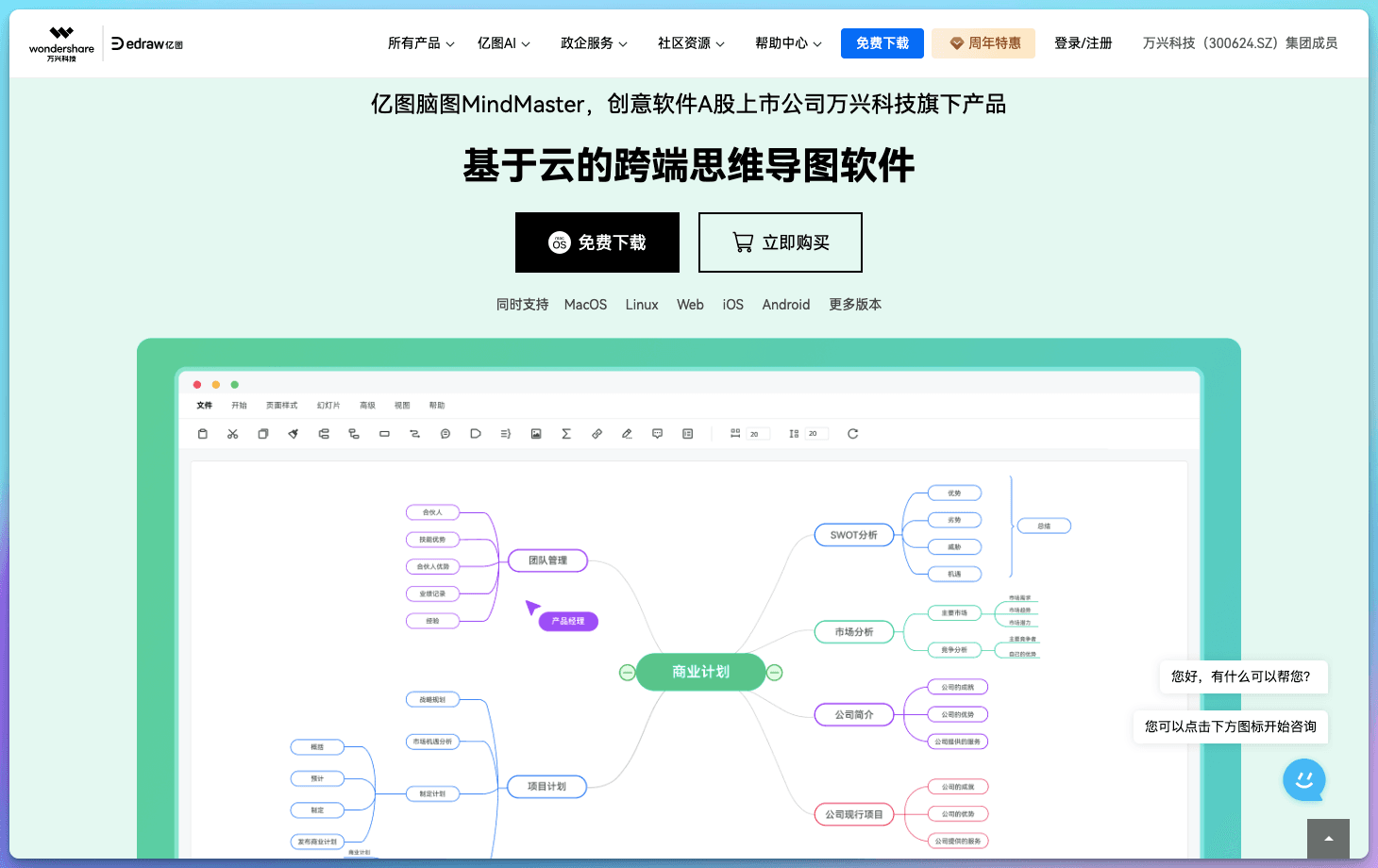This screenshot has height=868, width=1378.
Task: Expand the 所有产品 dropdown menu
Action: pos(421,43)
